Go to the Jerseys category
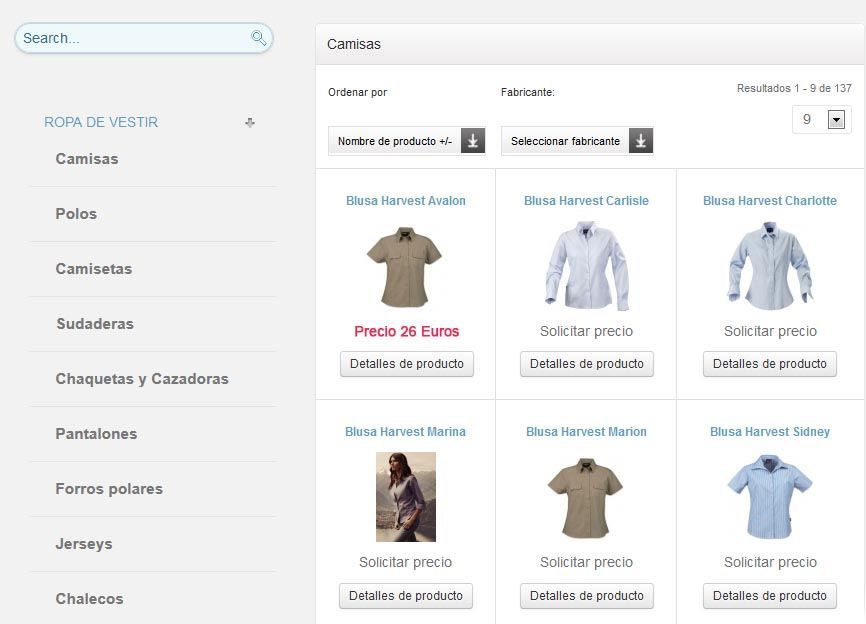Image resolution: width=866 pixels, height=624 pixels. point(84,544)
